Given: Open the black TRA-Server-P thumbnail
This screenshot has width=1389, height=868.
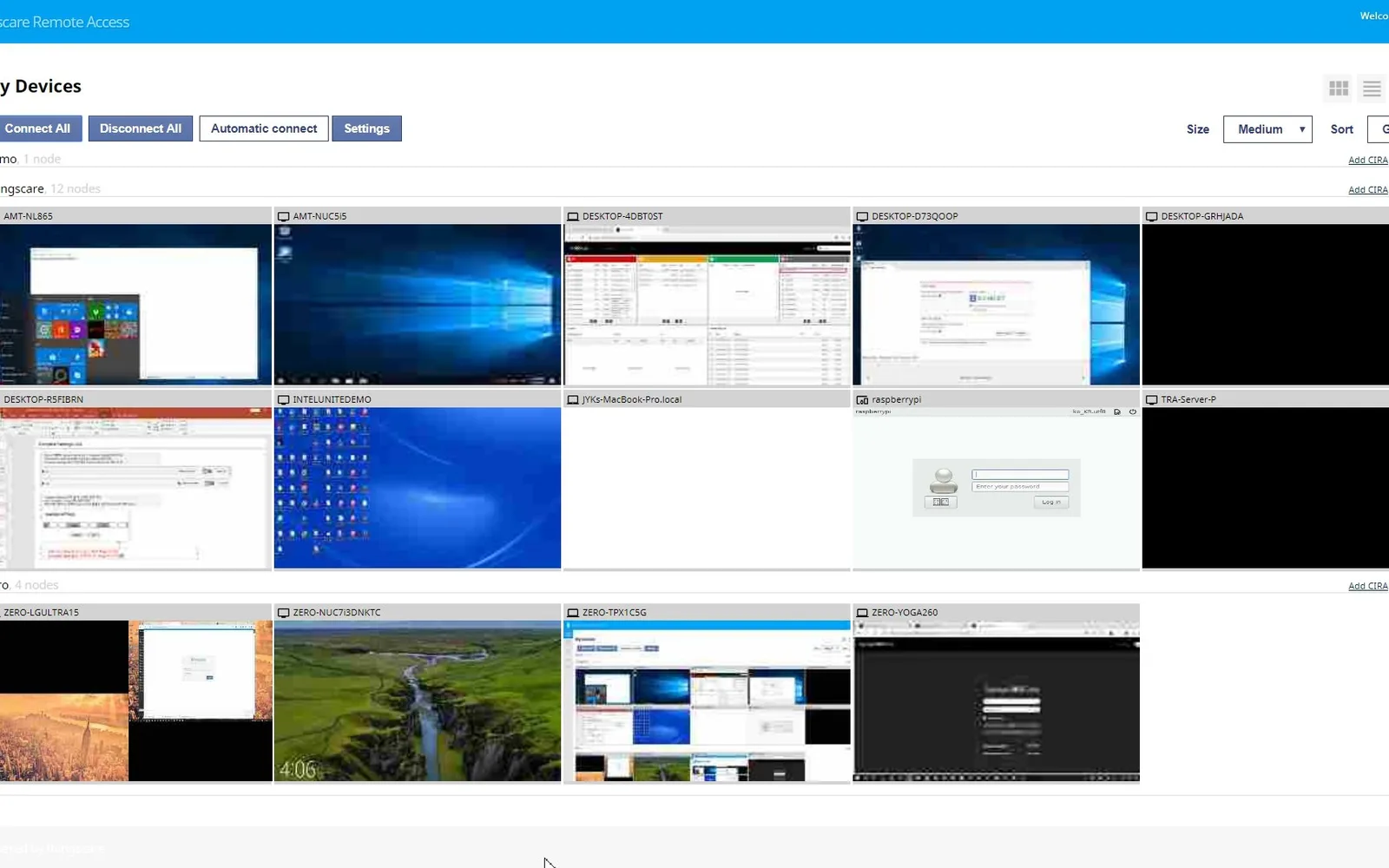Looking at the screenshot, I should point(1266,488).
